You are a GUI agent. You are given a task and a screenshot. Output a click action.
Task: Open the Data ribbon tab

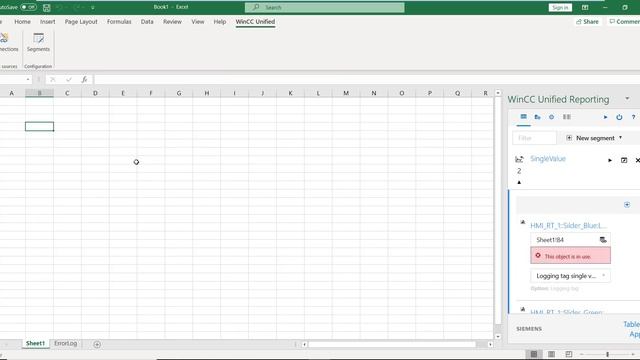(147, 22)
